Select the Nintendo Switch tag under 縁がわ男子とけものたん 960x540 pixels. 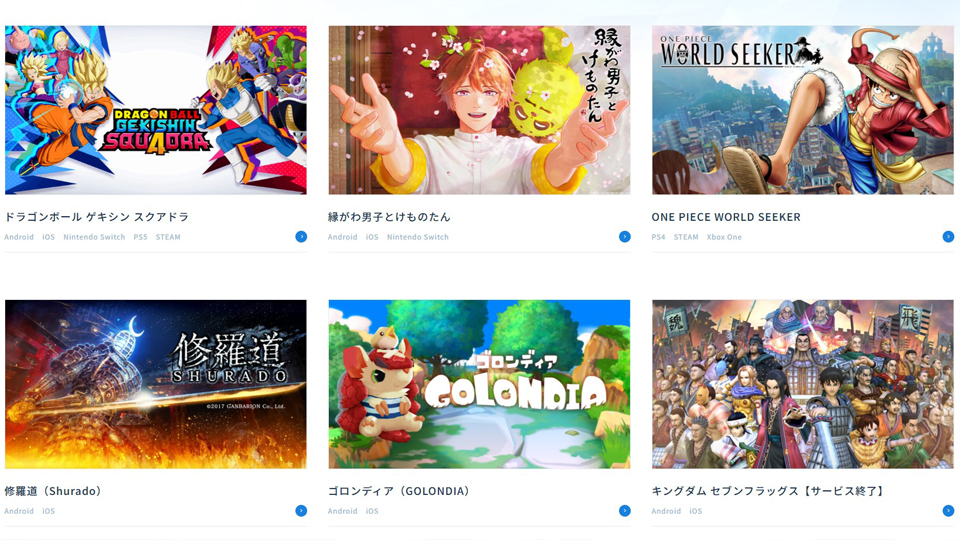point(418,237)
